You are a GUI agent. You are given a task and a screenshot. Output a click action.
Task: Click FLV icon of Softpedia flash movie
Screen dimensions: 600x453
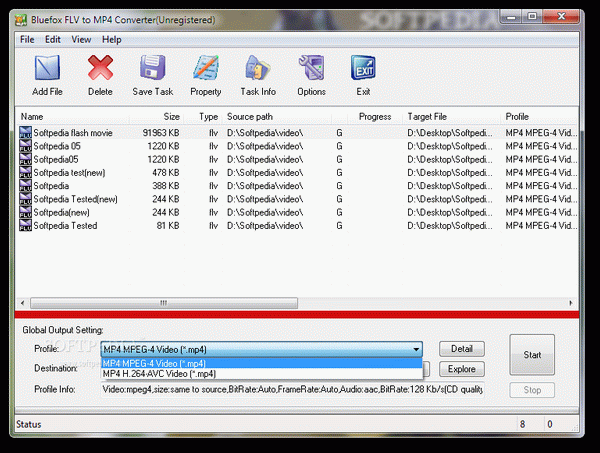pos(25,132)
